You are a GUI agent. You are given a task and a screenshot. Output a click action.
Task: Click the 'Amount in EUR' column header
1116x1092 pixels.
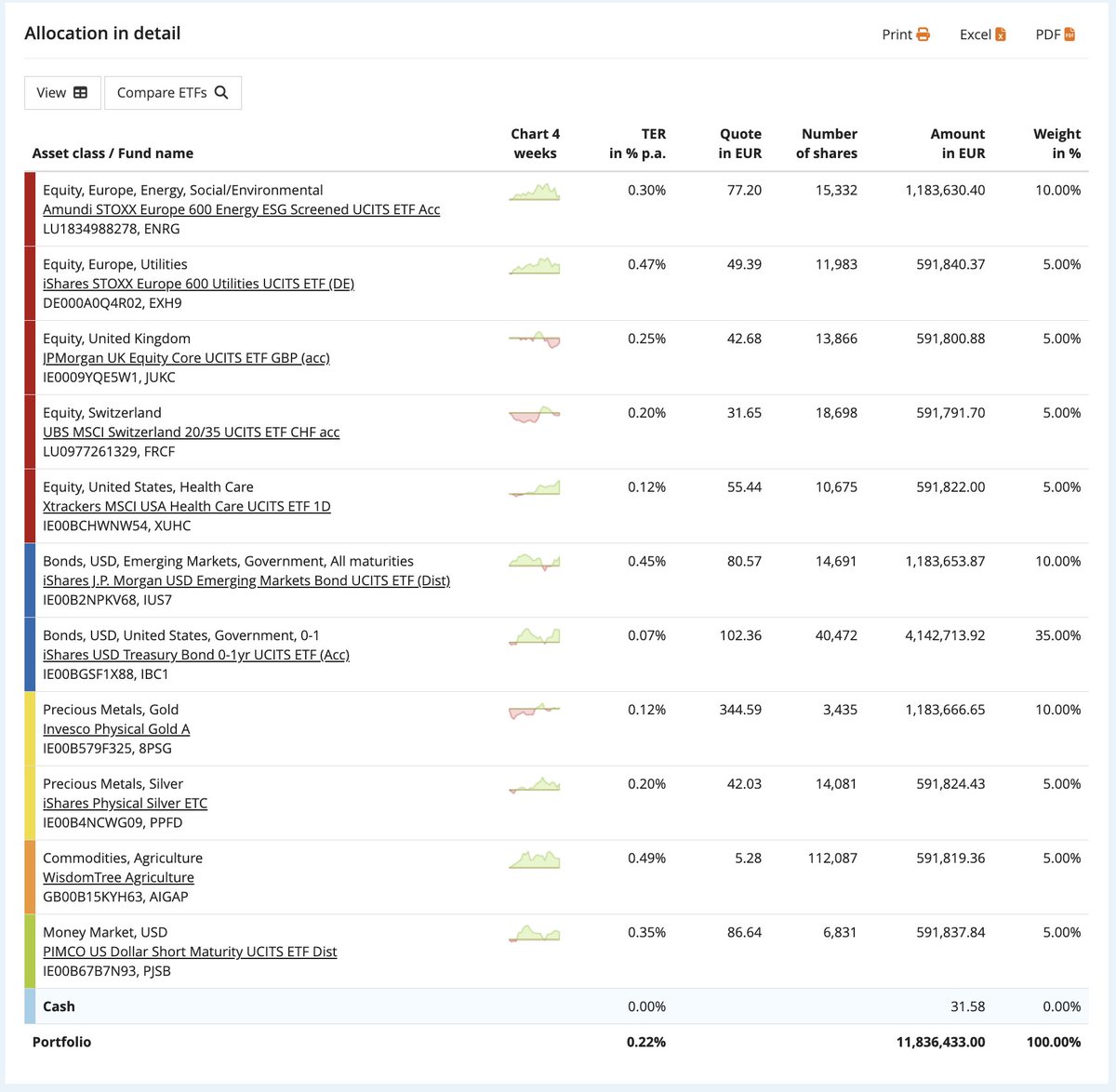click(957, 144)
